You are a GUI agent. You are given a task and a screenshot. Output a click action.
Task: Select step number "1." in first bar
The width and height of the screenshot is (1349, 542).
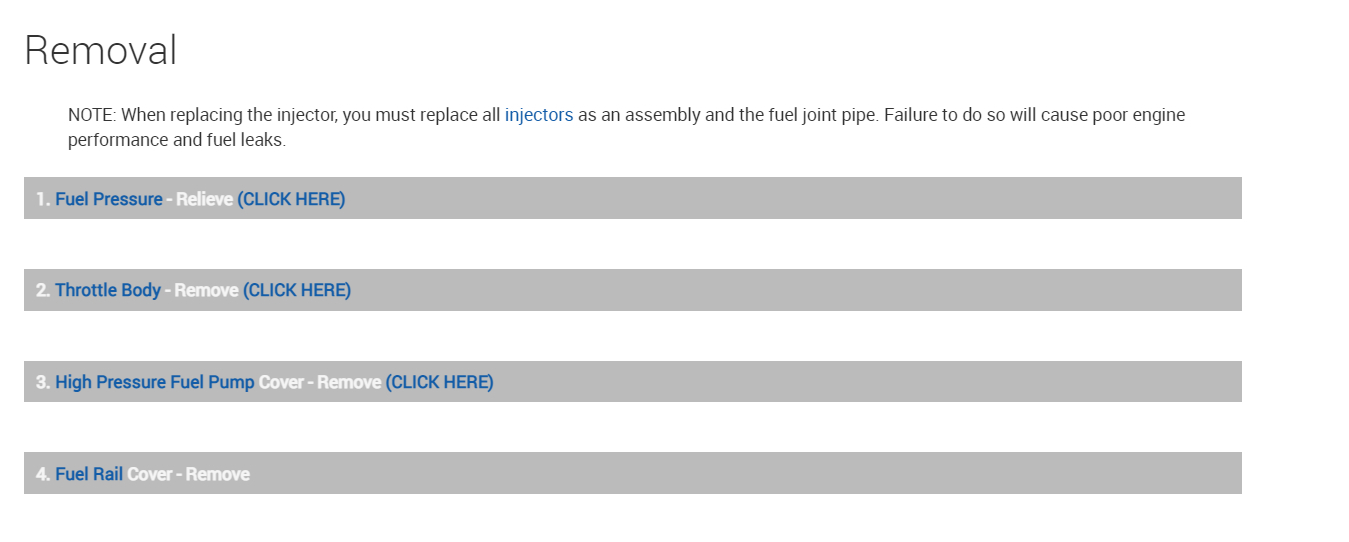(43, 199)
